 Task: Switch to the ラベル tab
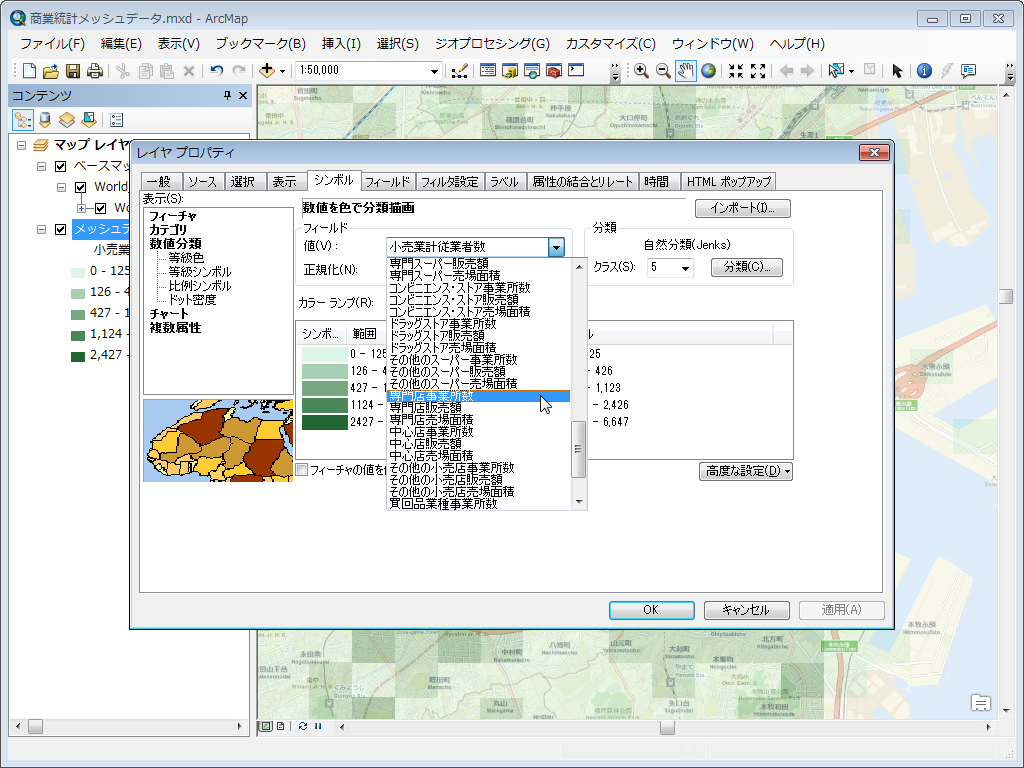[504, 182]
